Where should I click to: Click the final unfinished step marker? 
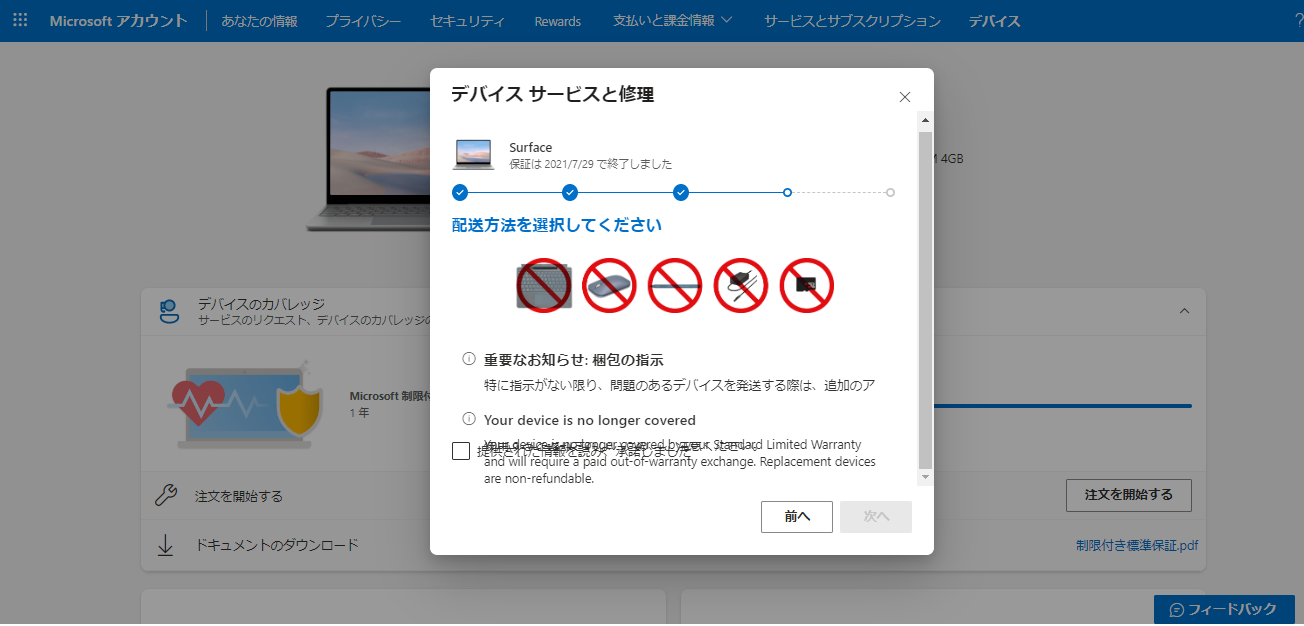tap(890, 192)
